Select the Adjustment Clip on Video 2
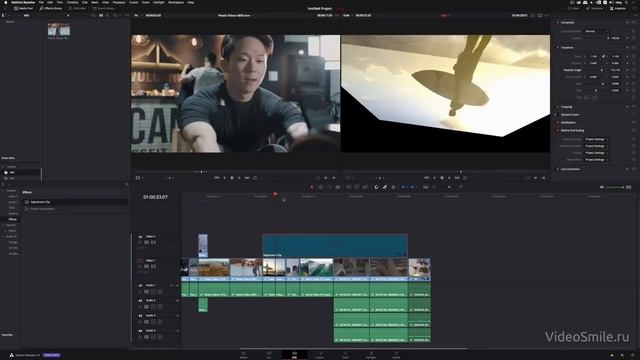The image size is (640, 360). [335, 246]
